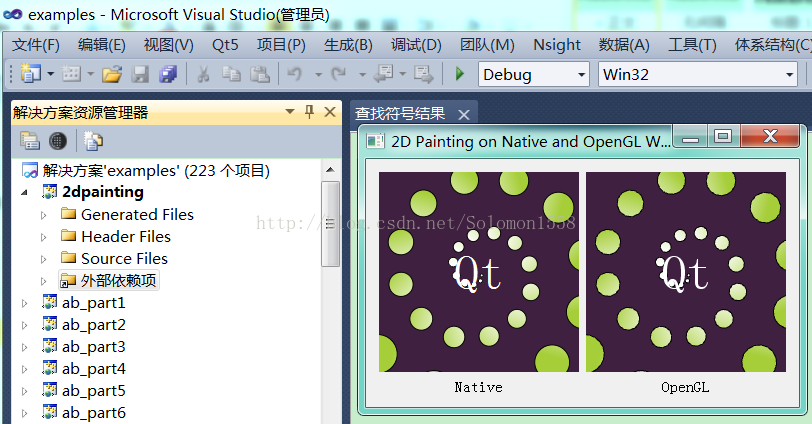
Task: Open the Undo history dropdown arrow
Action: (318, 75)
